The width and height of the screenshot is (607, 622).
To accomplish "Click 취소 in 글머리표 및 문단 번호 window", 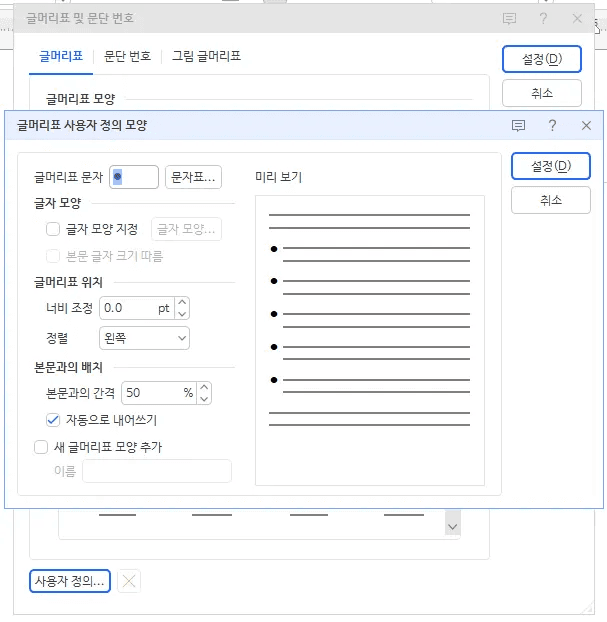I will click(x=542, y=93).
